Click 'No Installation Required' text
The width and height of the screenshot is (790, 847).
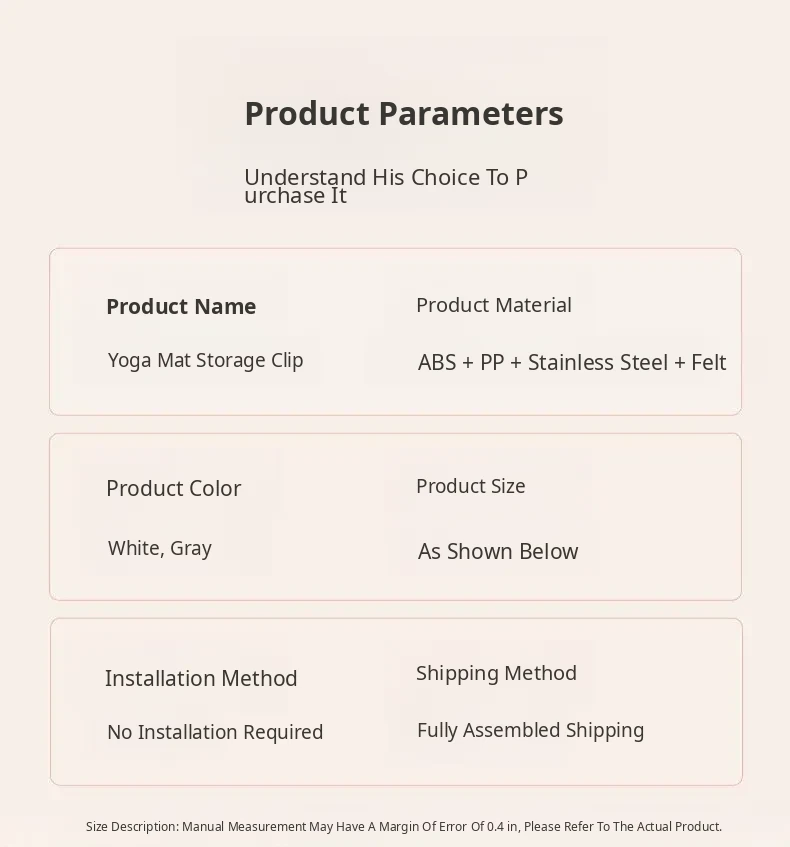click(215, 732)
